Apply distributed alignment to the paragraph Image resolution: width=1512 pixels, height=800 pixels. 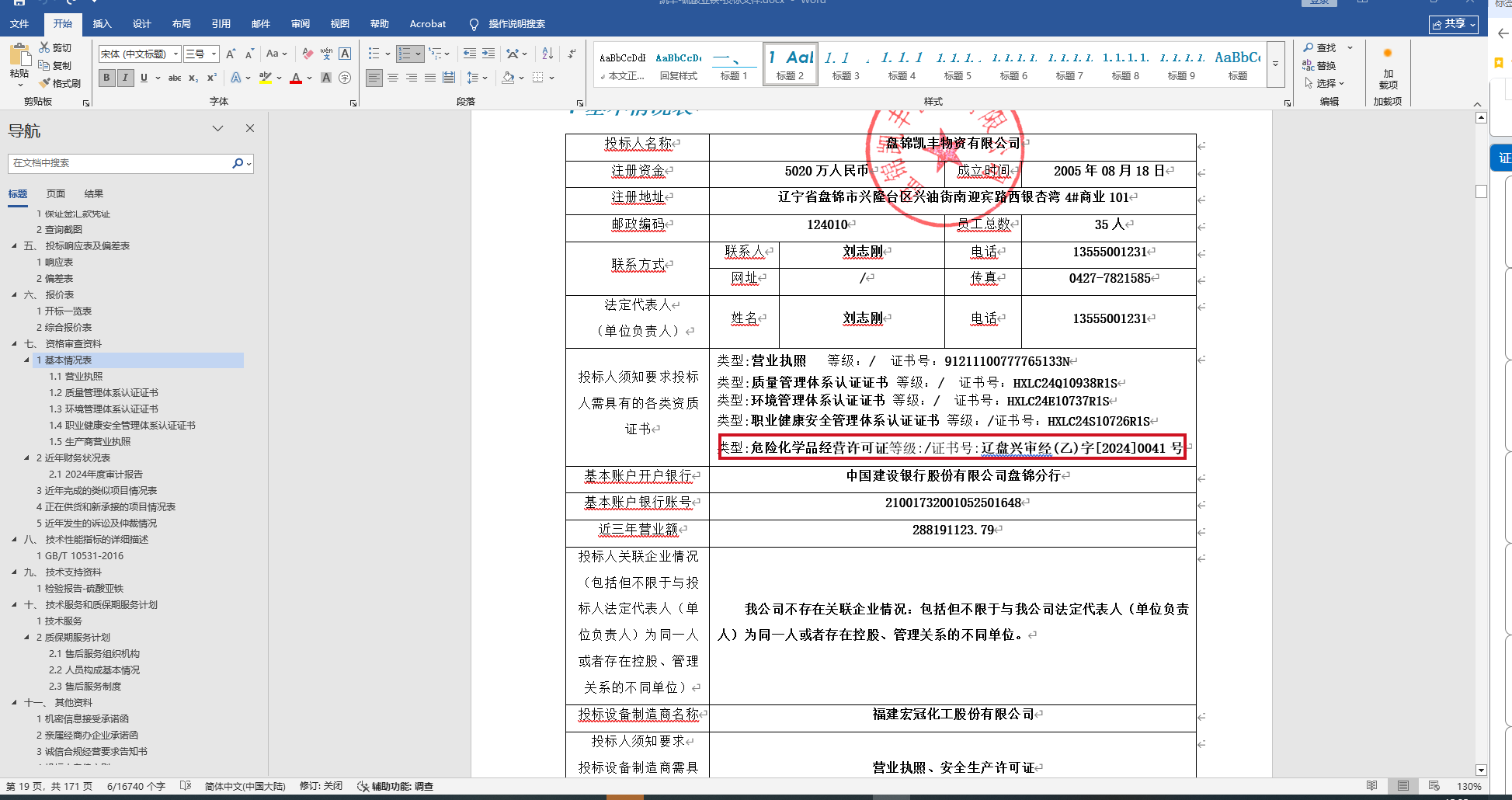(x=449, y=78)
